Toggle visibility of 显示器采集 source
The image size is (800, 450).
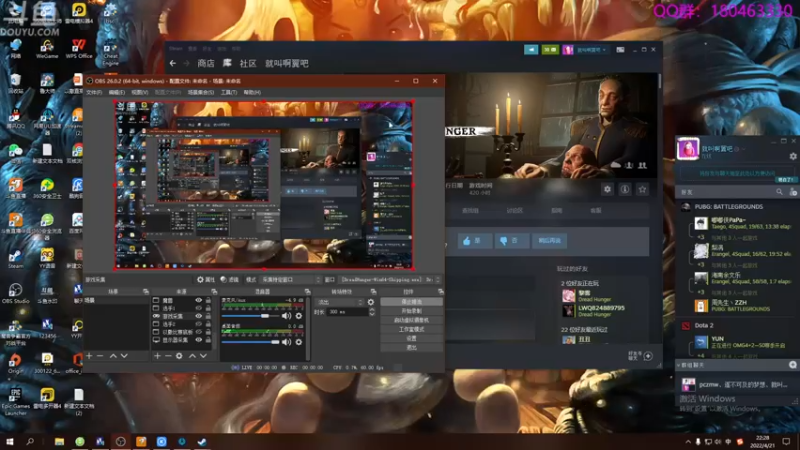pos(198,340)
